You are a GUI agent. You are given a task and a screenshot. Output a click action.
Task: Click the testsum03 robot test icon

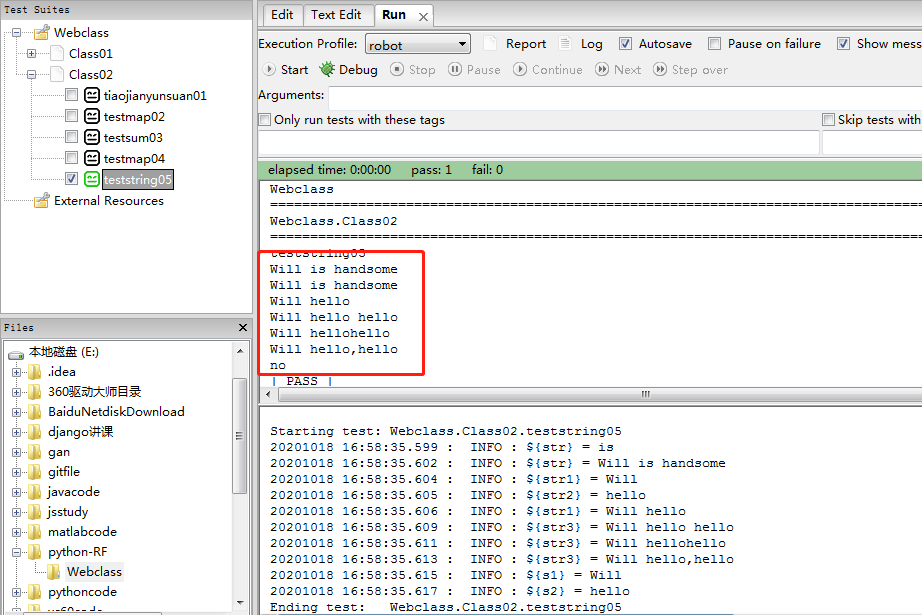tap(92, 138)
